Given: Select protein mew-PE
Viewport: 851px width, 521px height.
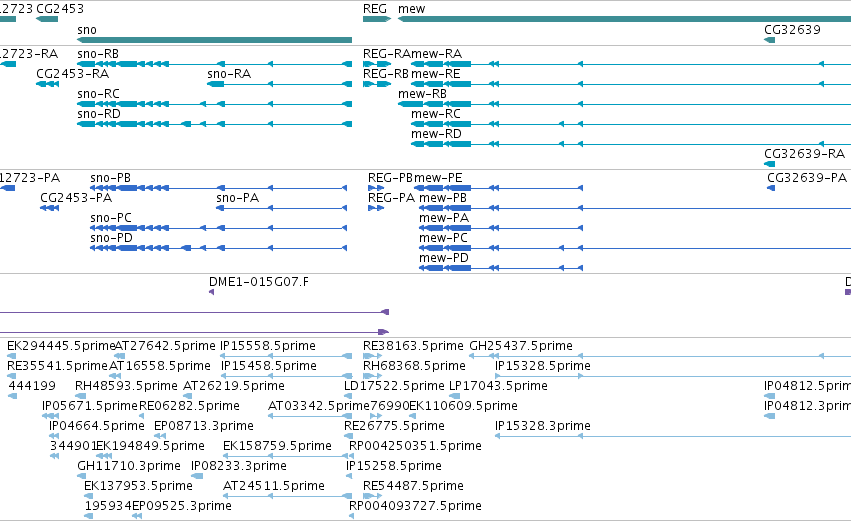Looking at the screenshot, I should [x=498, y=188].
